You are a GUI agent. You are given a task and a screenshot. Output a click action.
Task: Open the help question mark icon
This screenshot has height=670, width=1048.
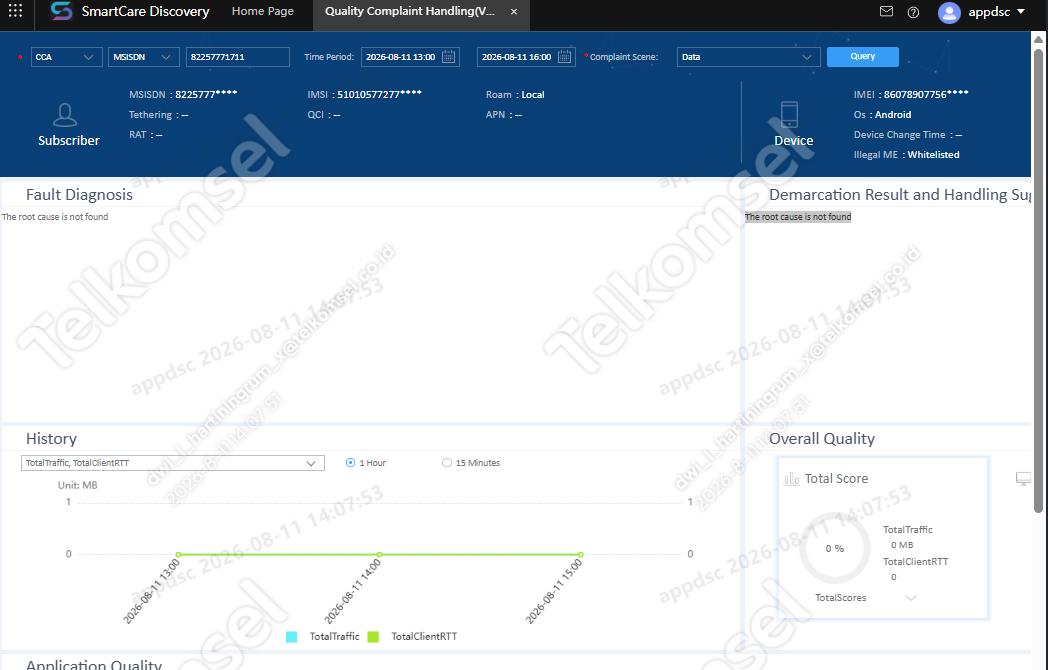[x=914, y=12]
